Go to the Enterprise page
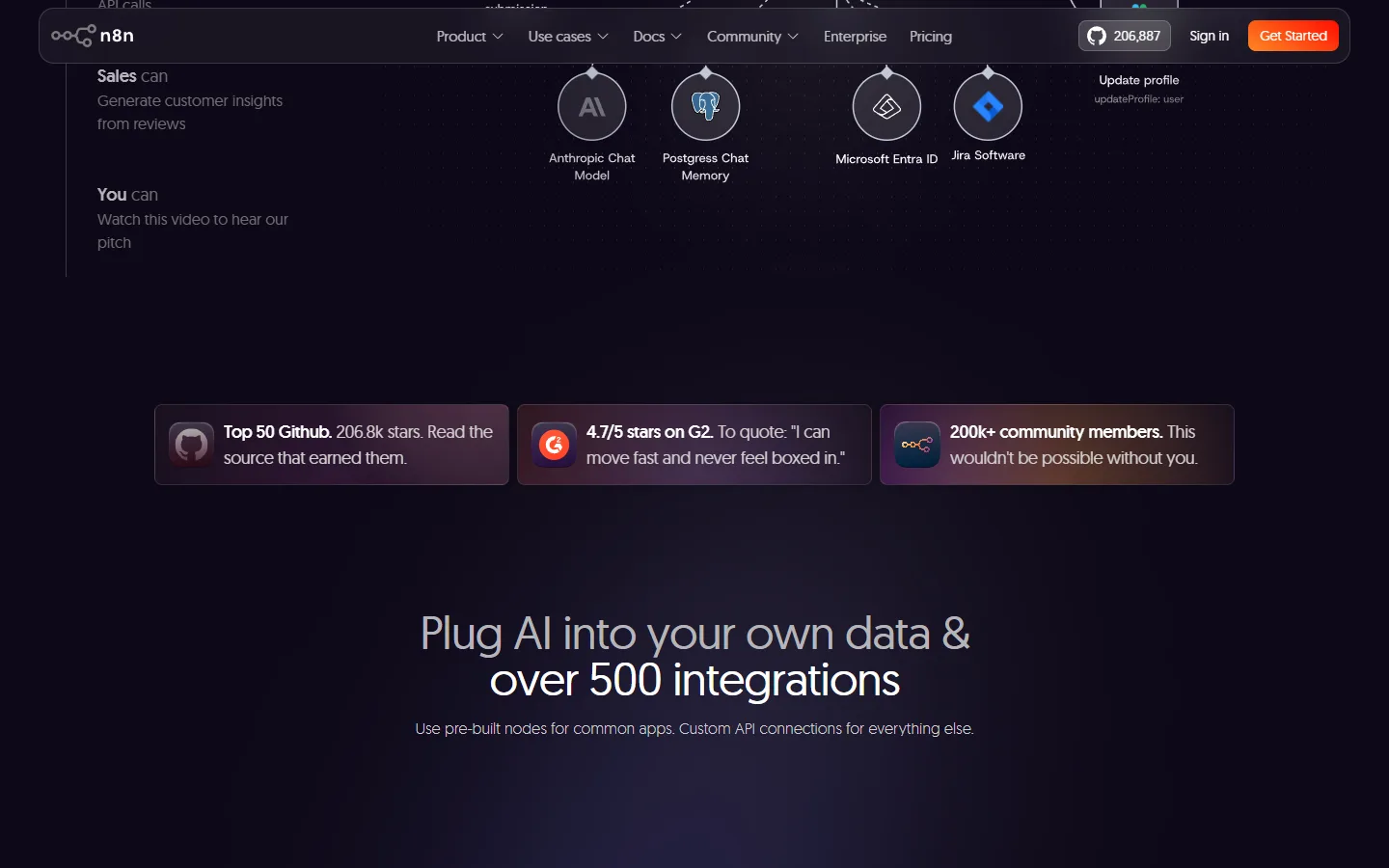This screenshot has width=1389, height=868. pos(855,37)
